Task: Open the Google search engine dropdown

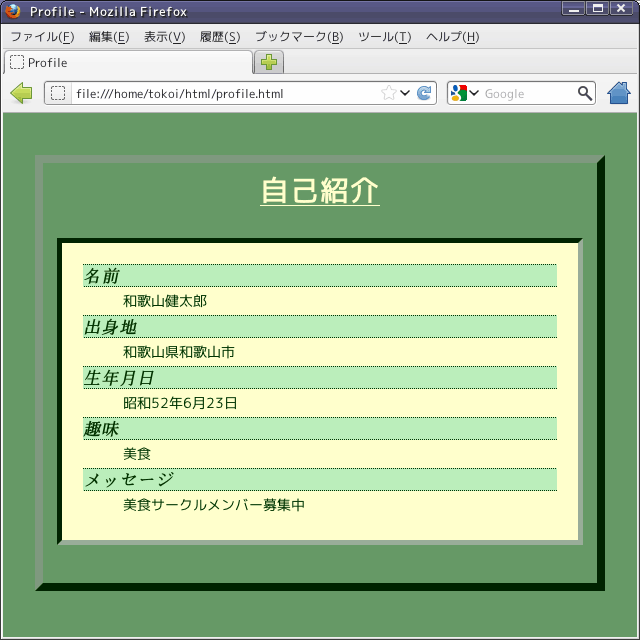Action: 464,94
